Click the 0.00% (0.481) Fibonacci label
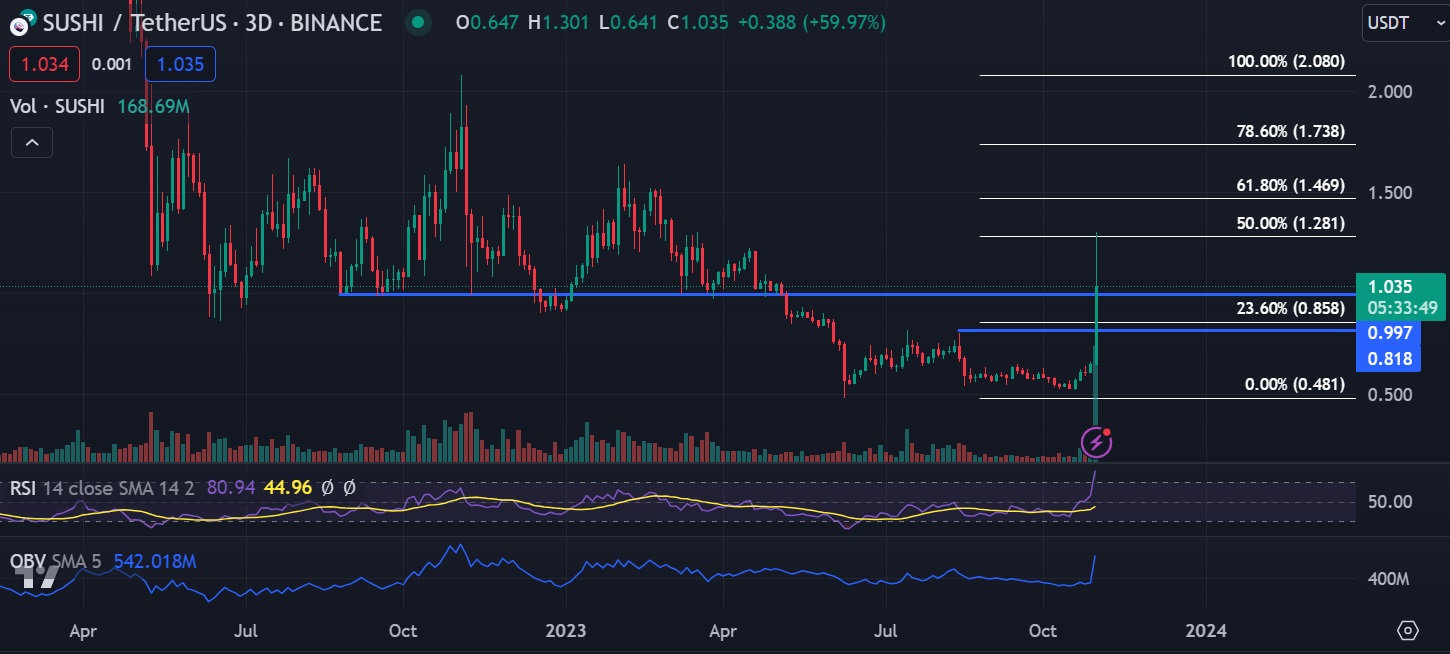This screenshot has width=1450, height=654. click(1294, 385)
